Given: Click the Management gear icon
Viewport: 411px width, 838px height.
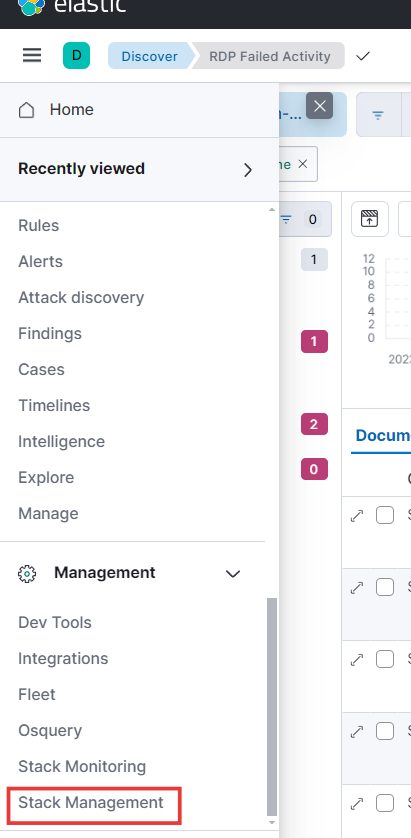Looking at the screenshot, I should click(27, 573).
